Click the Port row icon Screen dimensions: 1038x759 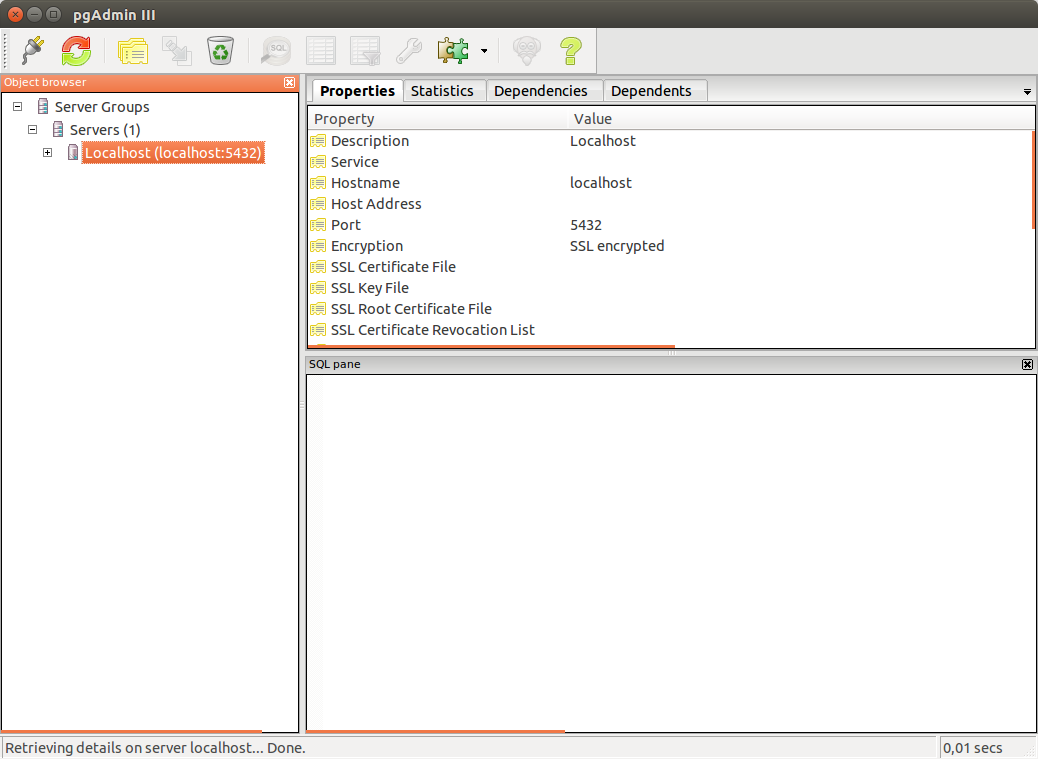coord(318,225)
